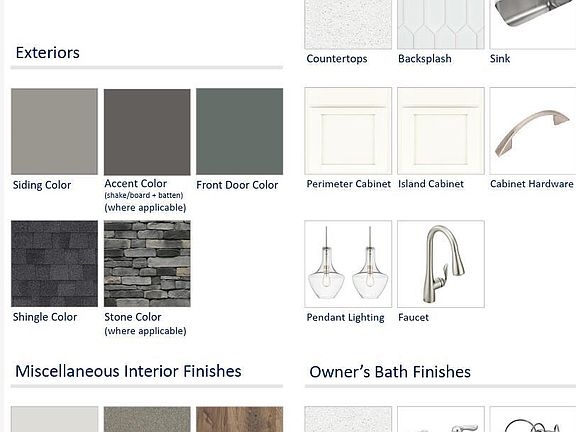Select the Countertops sample image

point(348,24)
